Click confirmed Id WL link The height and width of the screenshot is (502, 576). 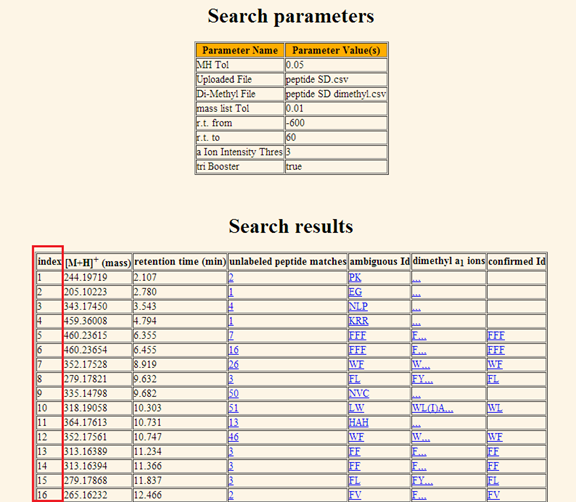click(495, 408)
